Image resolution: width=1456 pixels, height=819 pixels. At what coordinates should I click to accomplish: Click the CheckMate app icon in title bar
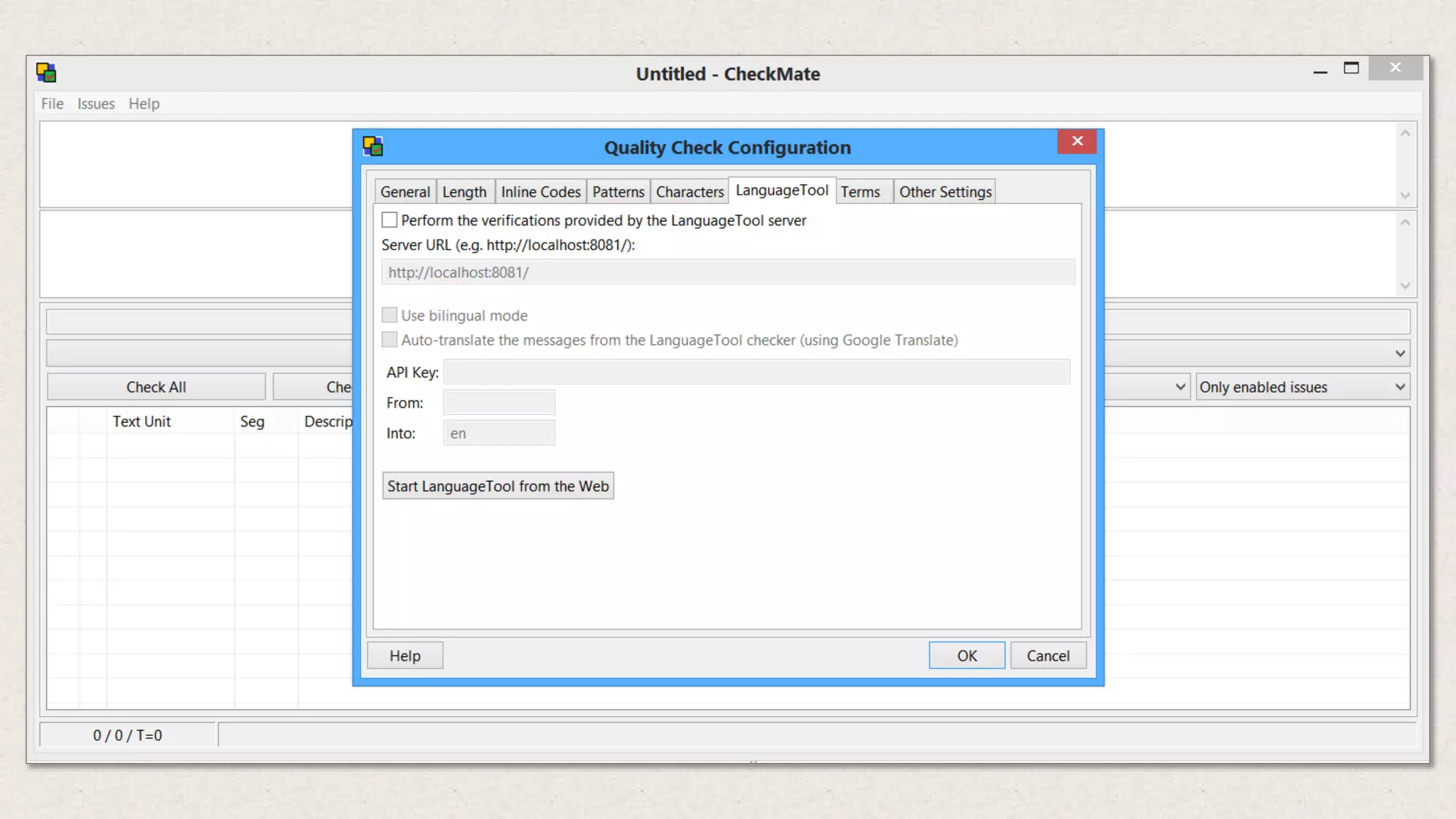click(x=46, y=73)
